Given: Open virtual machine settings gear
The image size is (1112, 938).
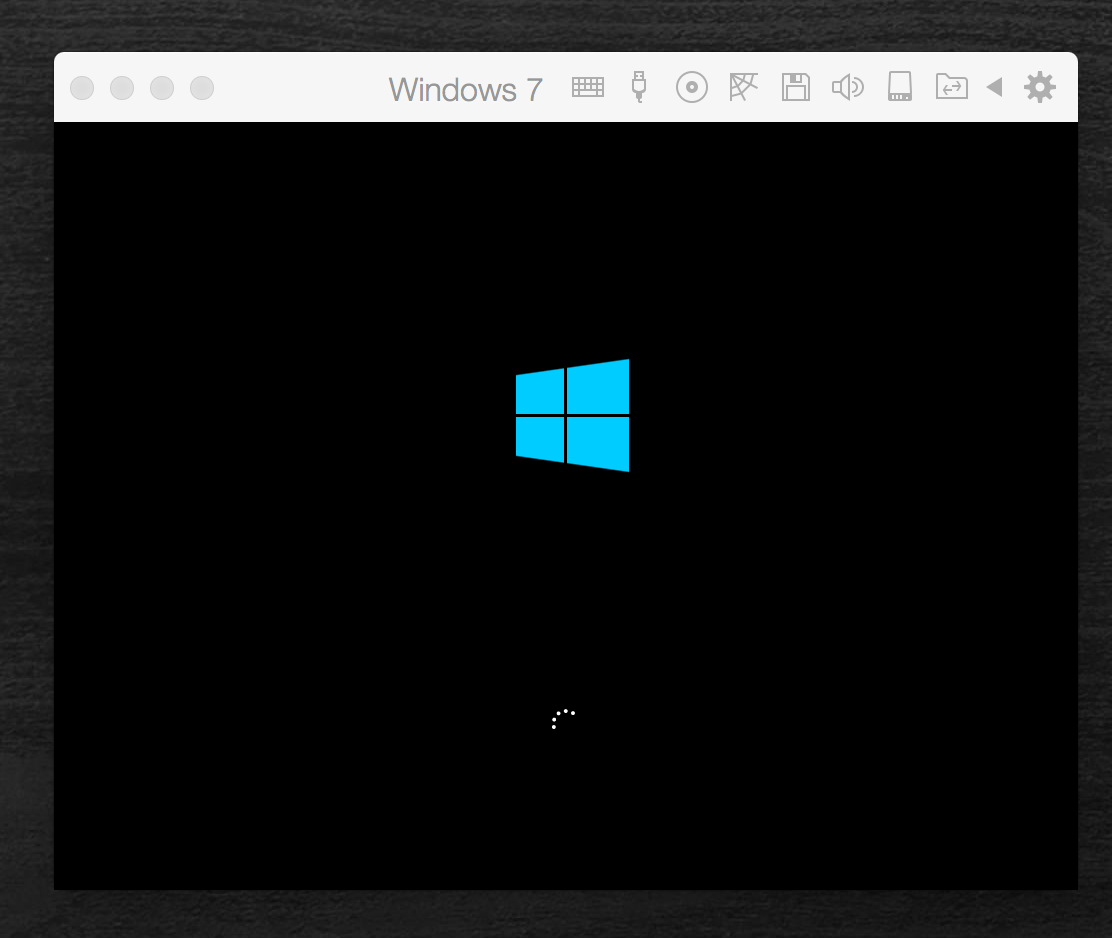Looking at the screenshot, I should point(1040,87).
